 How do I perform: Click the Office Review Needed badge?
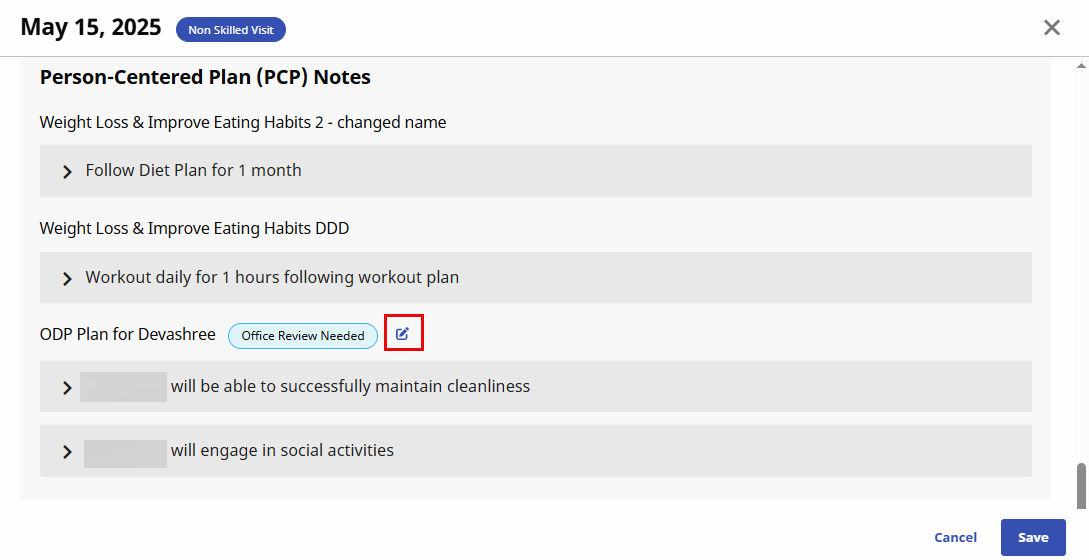click(x=303, y=336)
